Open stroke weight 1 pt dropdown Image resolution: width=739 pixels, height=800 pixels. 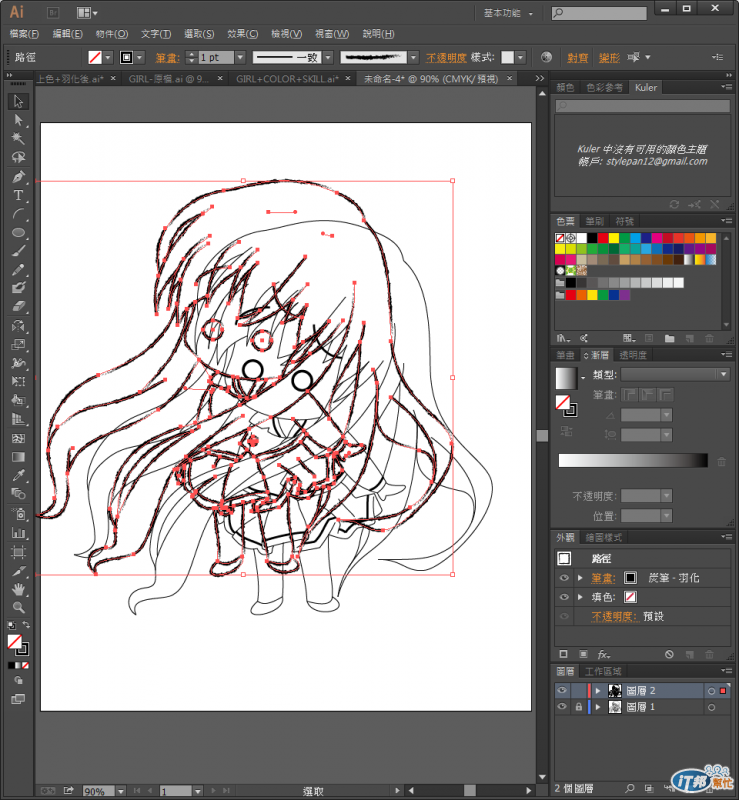pos(240,57)
